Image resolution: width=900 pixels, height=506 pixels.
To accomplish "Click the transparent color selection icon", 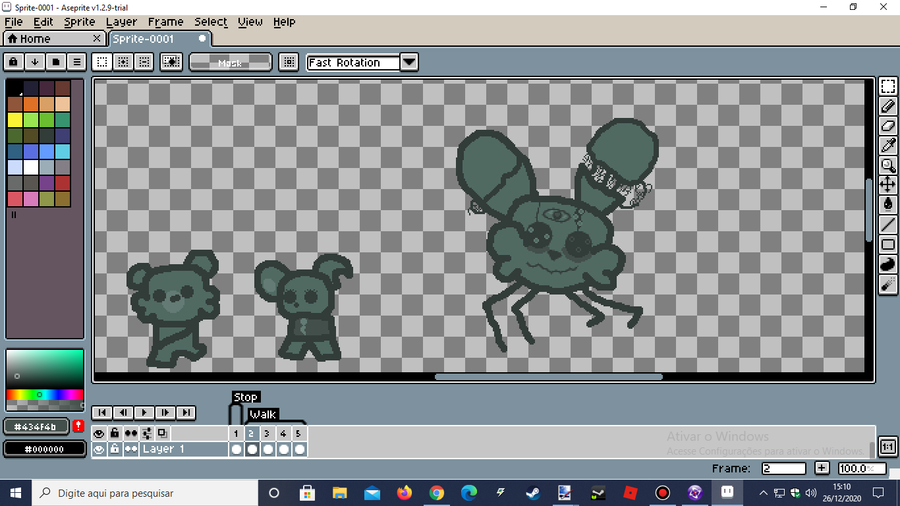I will tap(171, 62).
